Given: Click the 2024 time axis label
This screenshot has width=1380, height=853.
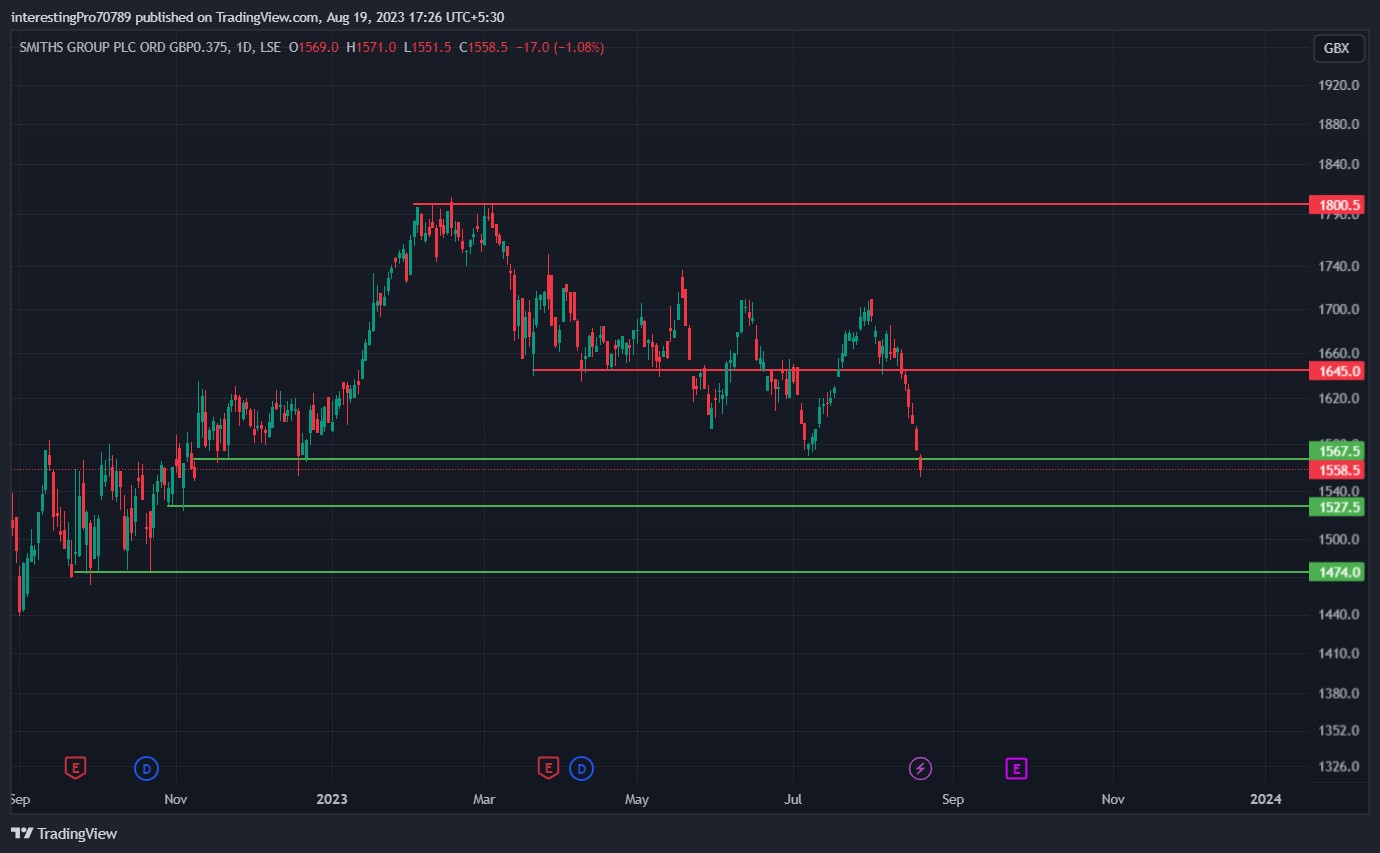Looking at the screenshot, I should (1266, 799).
